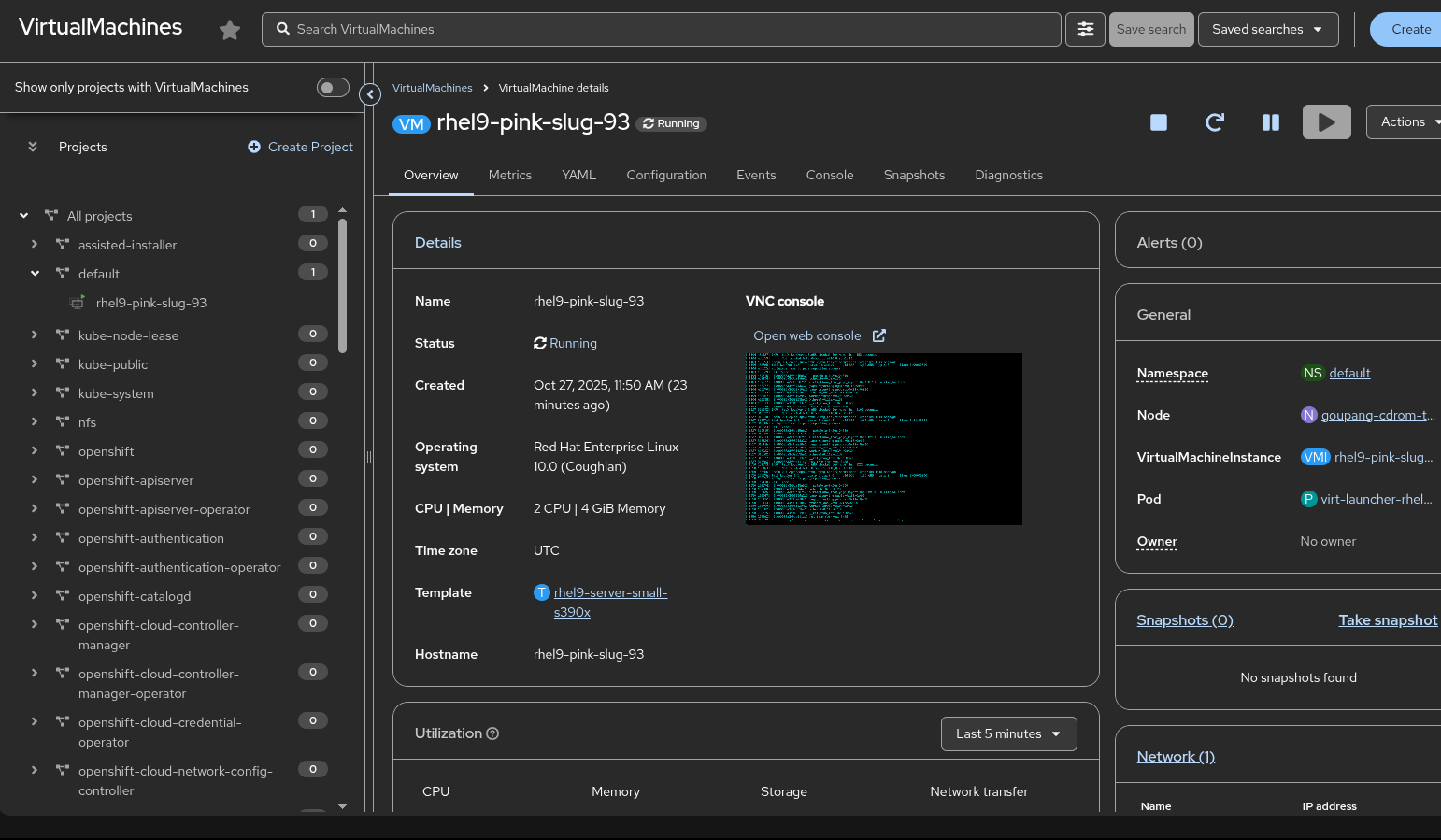The height and width of the screenshot is (840, 1441).
Task: Collapse the projects side panel arrow
Action: click(370, 94)
